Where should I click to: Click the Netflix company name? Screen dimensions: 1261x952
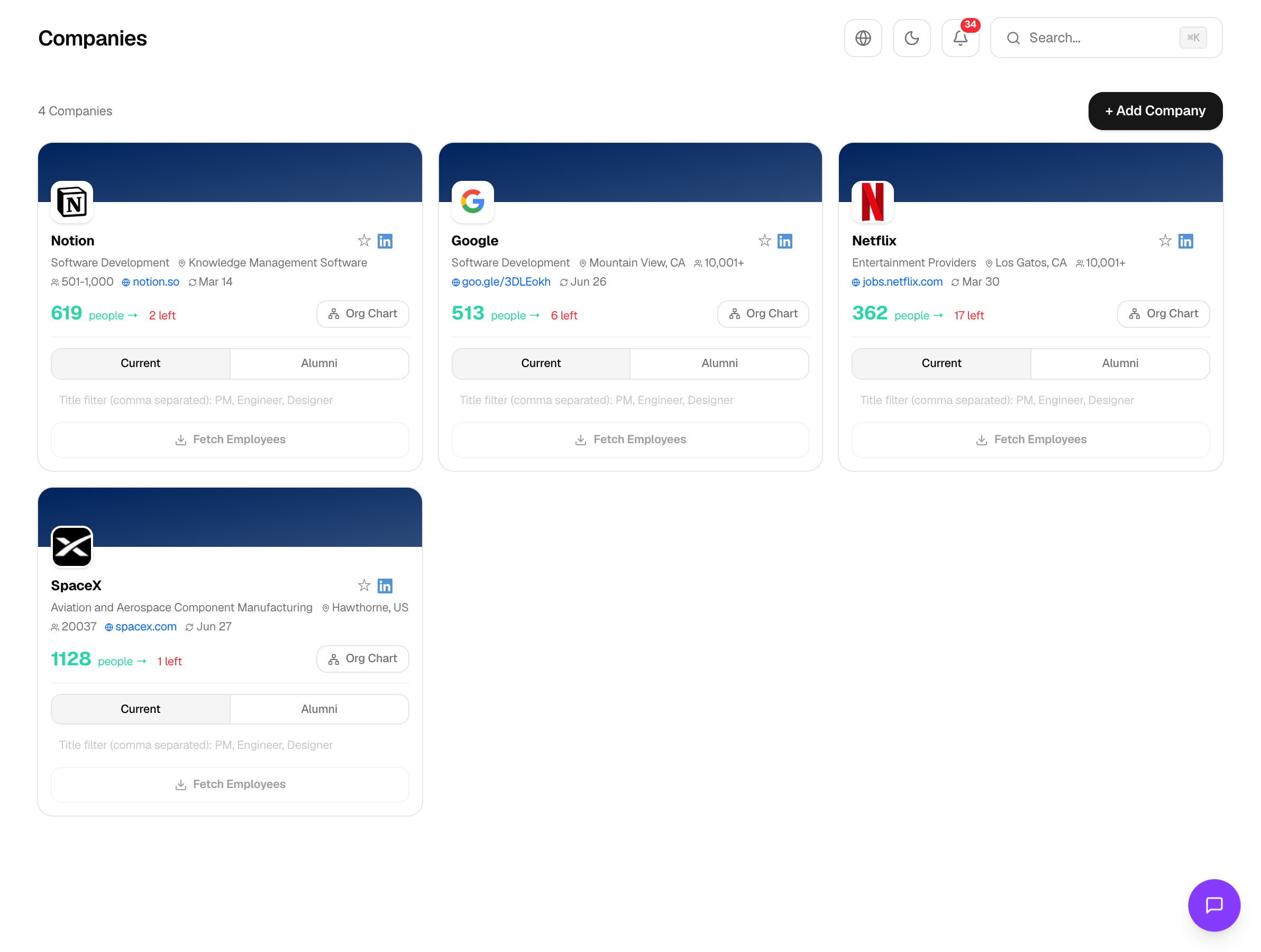tap(873, 241)
